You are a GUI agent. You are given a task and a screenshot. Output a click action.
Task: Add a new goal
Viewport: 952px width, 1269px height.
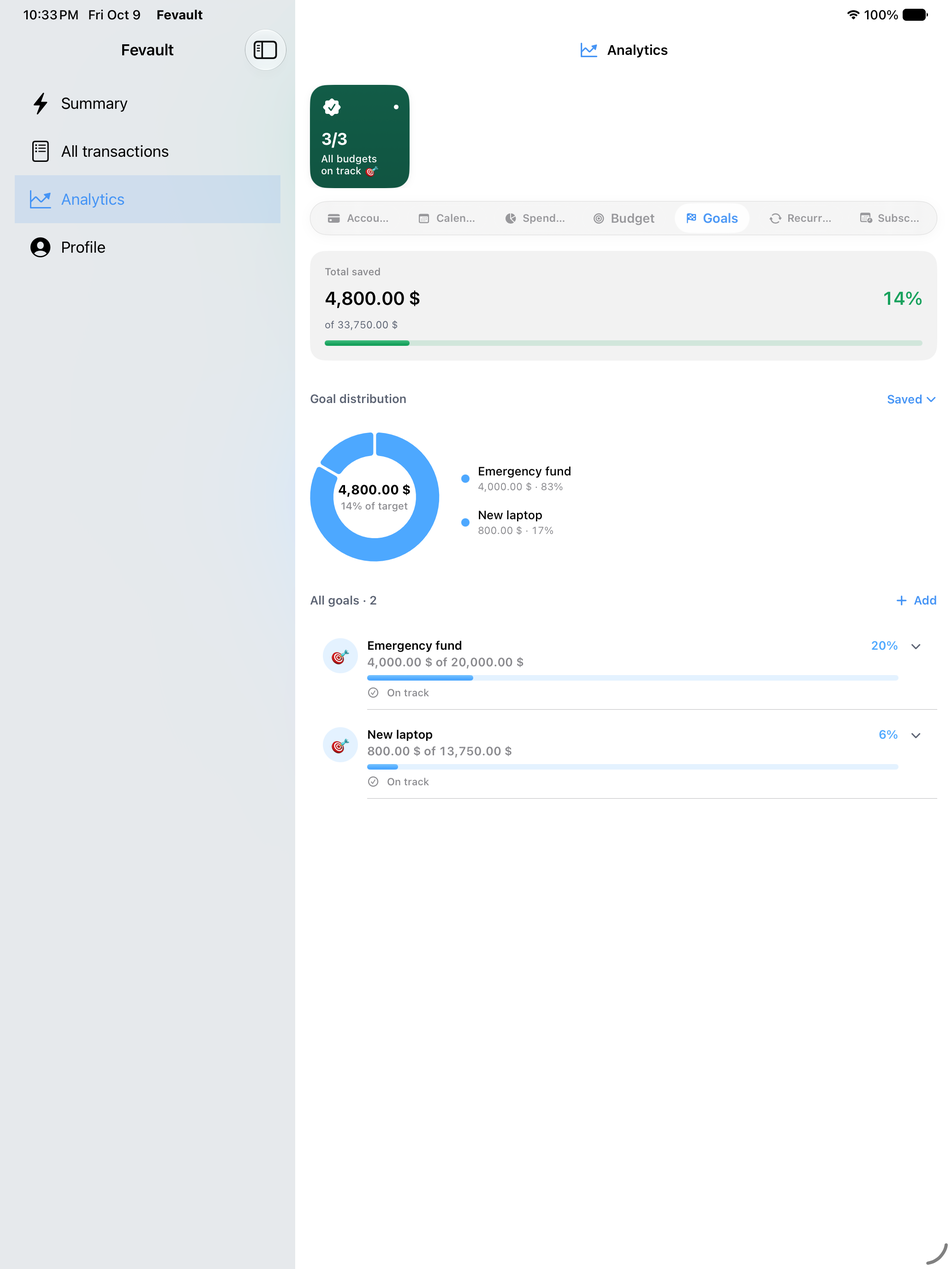click(916, 600)
